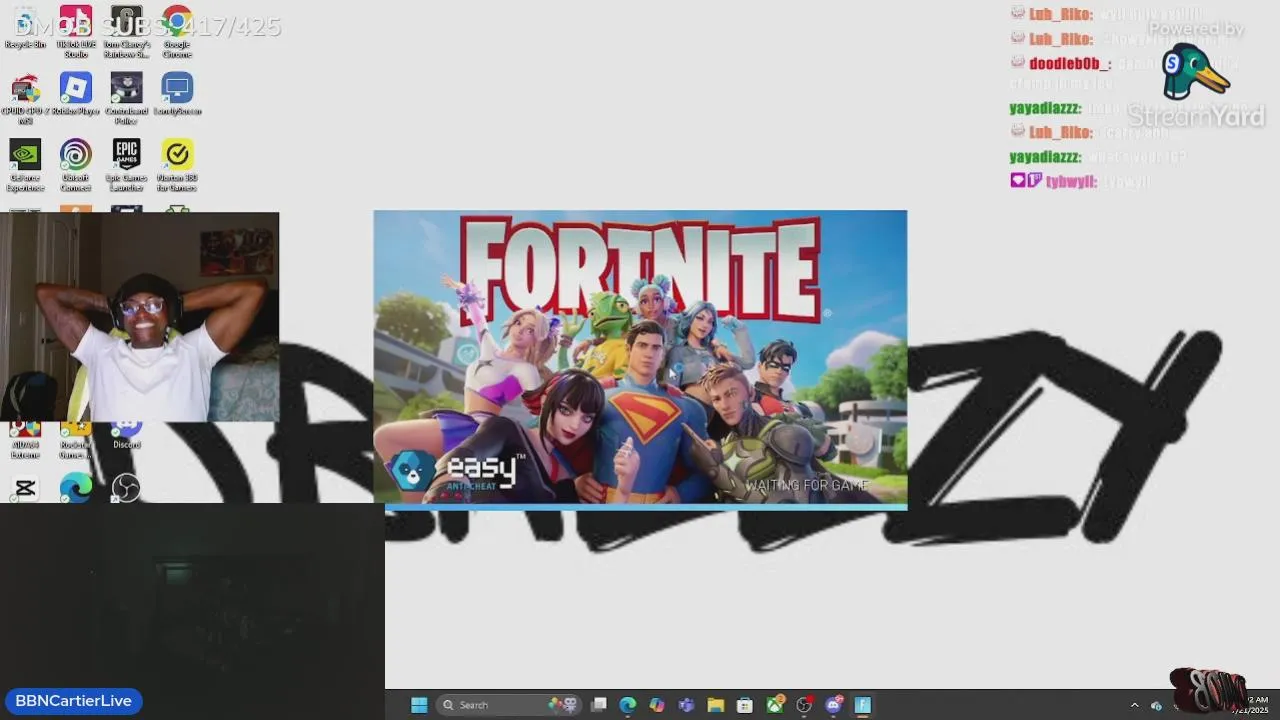Select the Fortnite taskbar icon

[863, 705]
